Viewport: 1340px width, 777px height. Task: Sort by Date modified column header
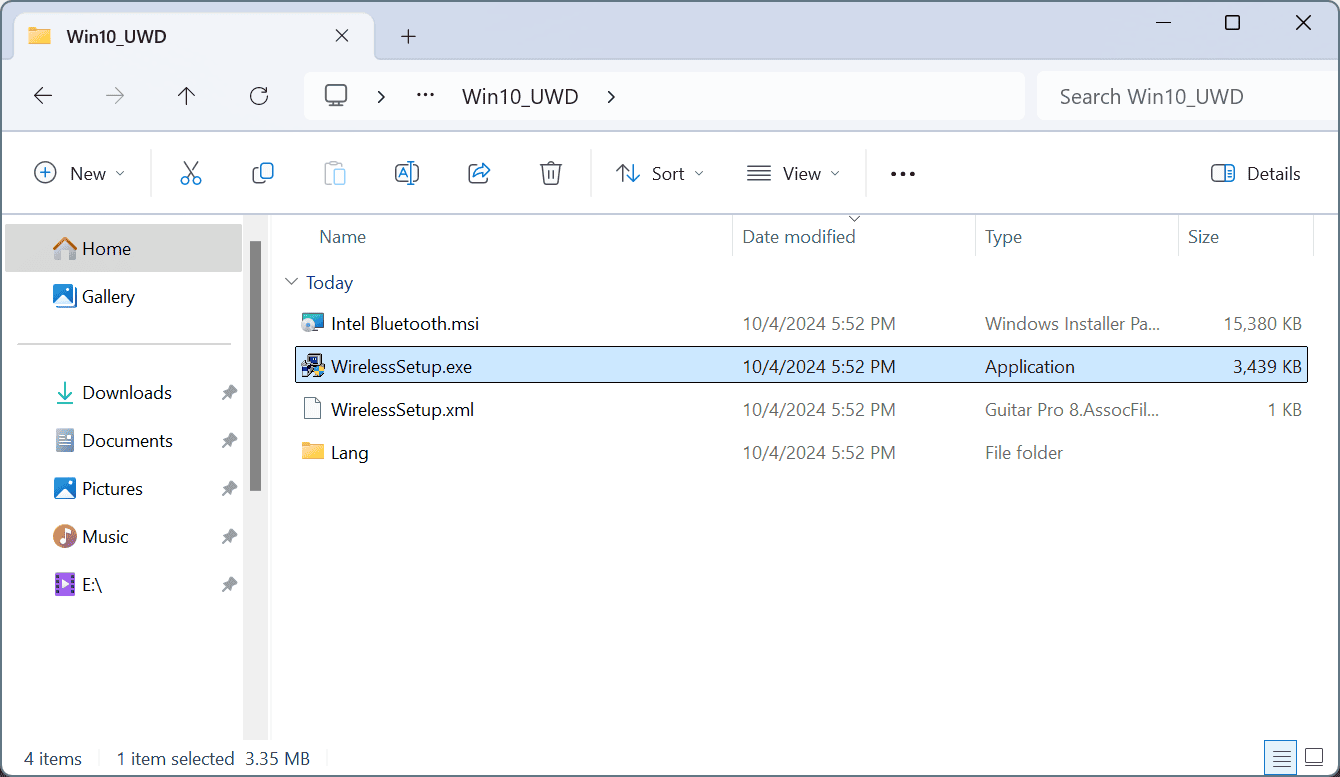pyautogui.click(x=799, y=237)
